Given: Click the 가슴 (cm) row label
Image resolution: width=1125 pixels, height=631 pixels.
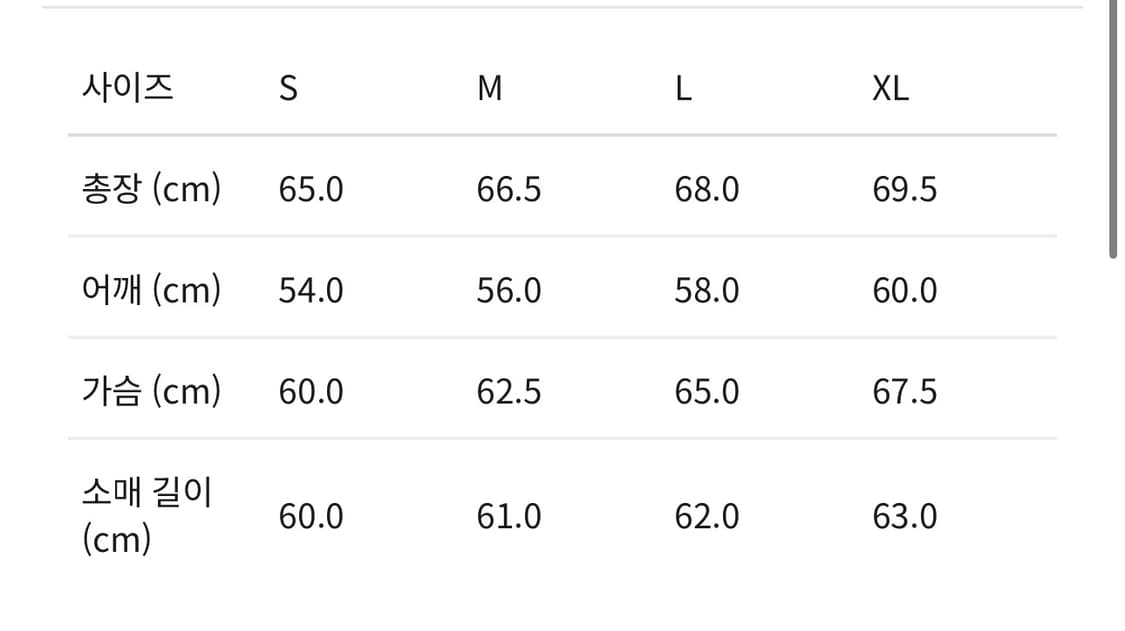Looking at the screenshot, I should (151, 391).
